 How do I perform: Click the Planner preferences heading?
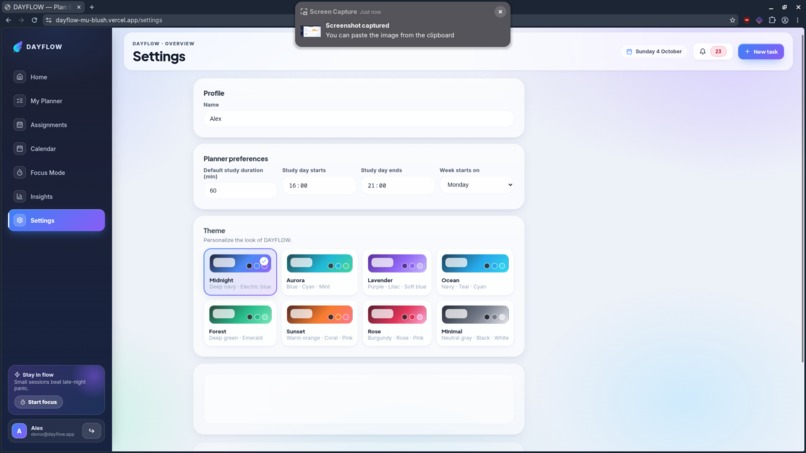tap(235, 159)
